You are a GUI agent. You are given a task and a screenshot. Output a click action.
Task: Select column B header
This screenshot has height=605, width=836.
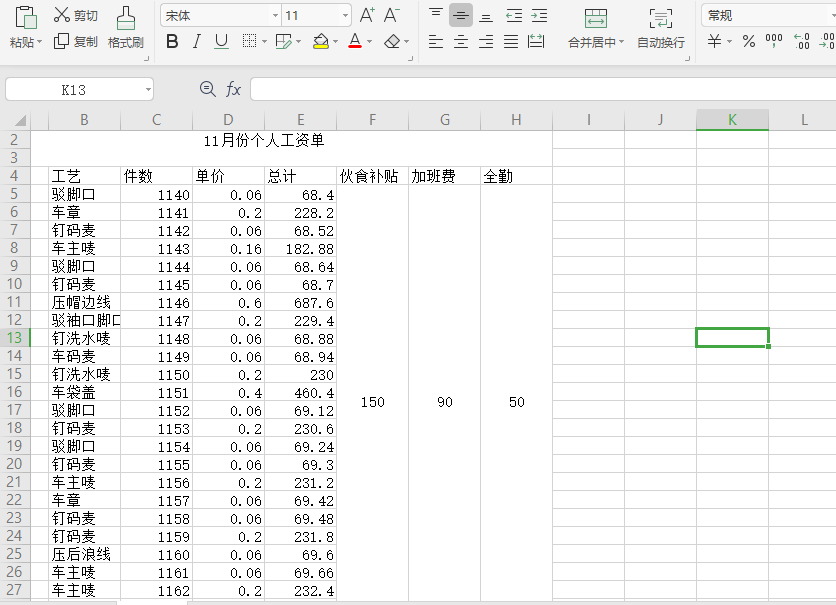point(84,120)
